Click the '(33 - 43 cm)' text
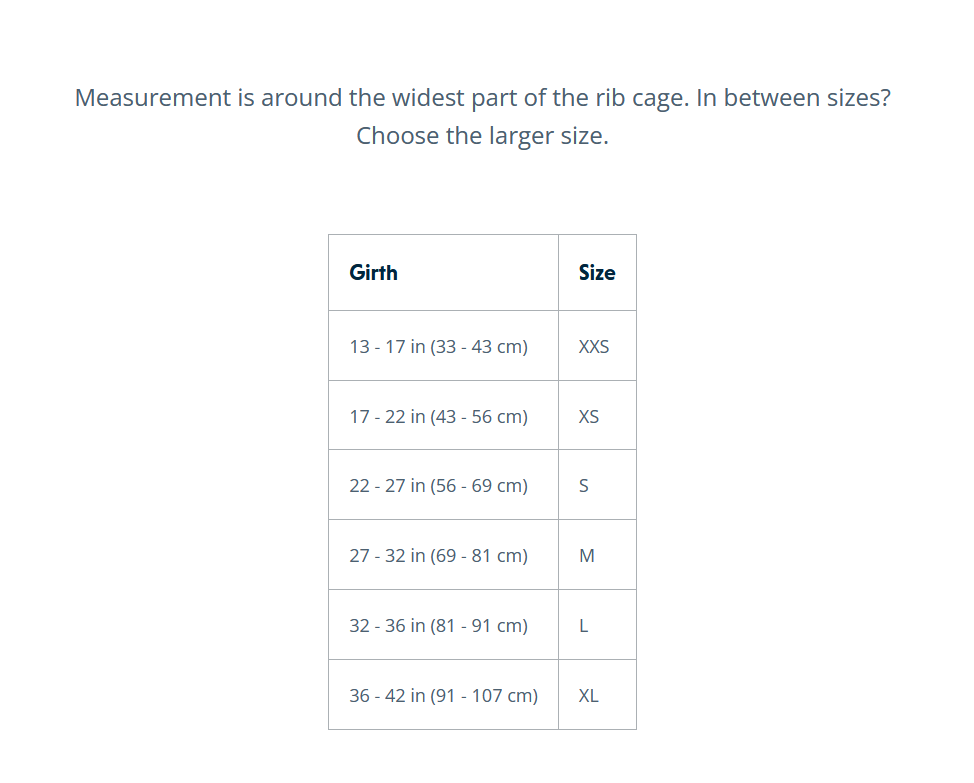This screenshot has height=783, width=974. pyautogui.click(x=479, y=346)
